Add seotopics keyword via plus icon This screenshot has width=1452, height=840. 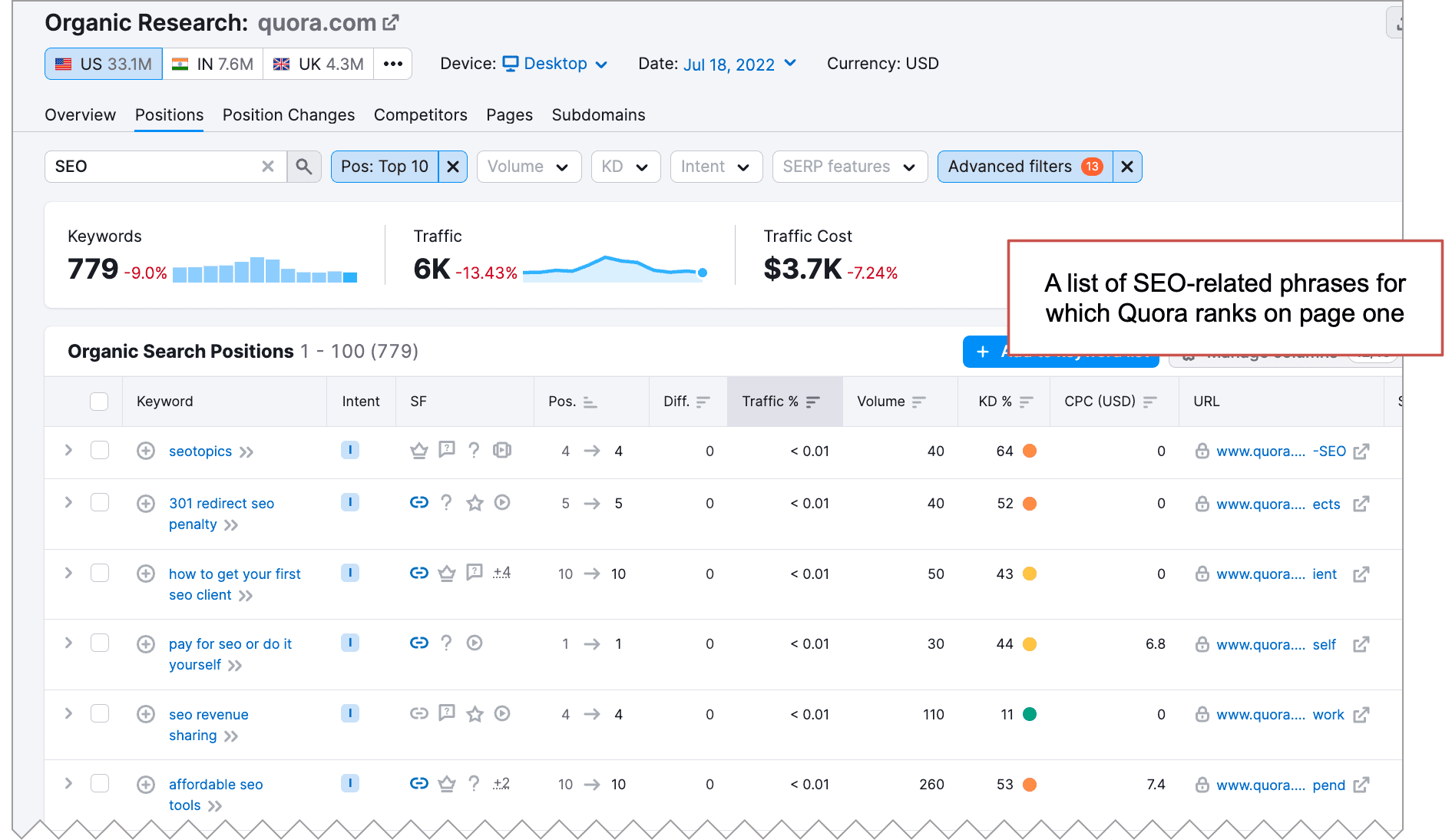[x=146, y=451]
